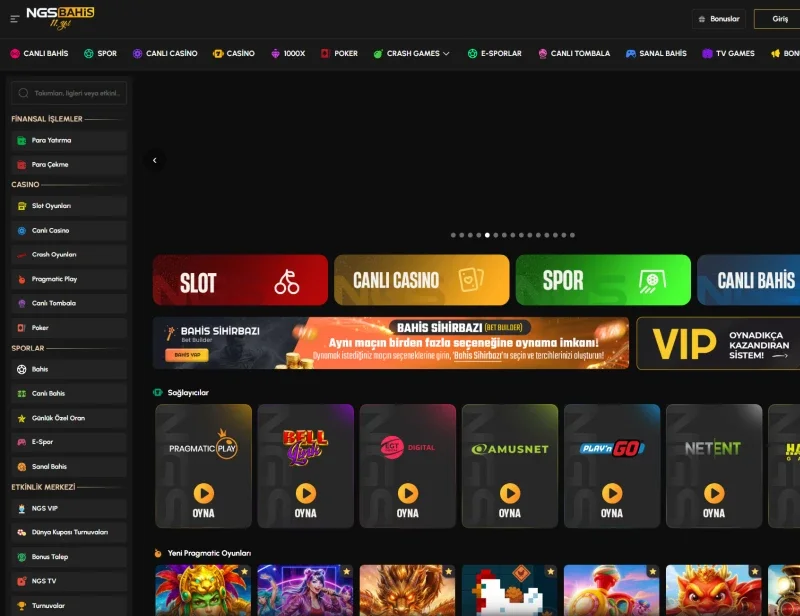Open the green SPOR category banner
The width and height of the screenshot is (800, 616).
(604, 280)
